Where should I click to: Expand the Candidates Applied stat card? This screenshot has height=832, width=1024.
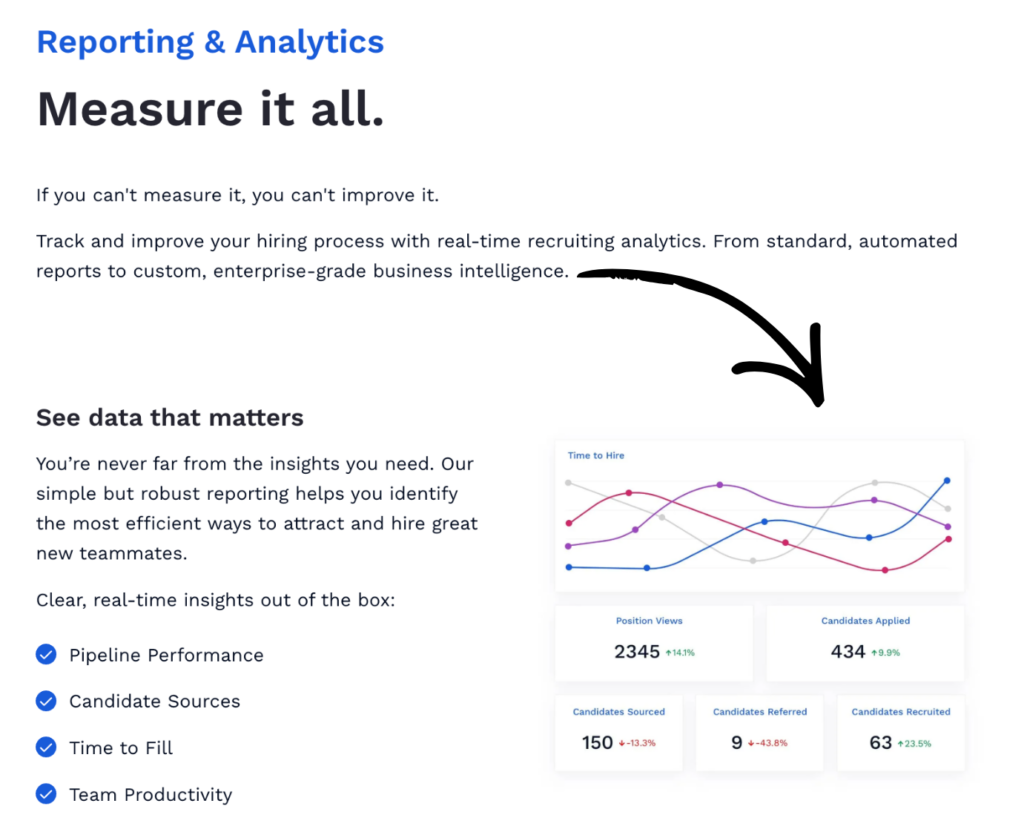pos(865,643)
